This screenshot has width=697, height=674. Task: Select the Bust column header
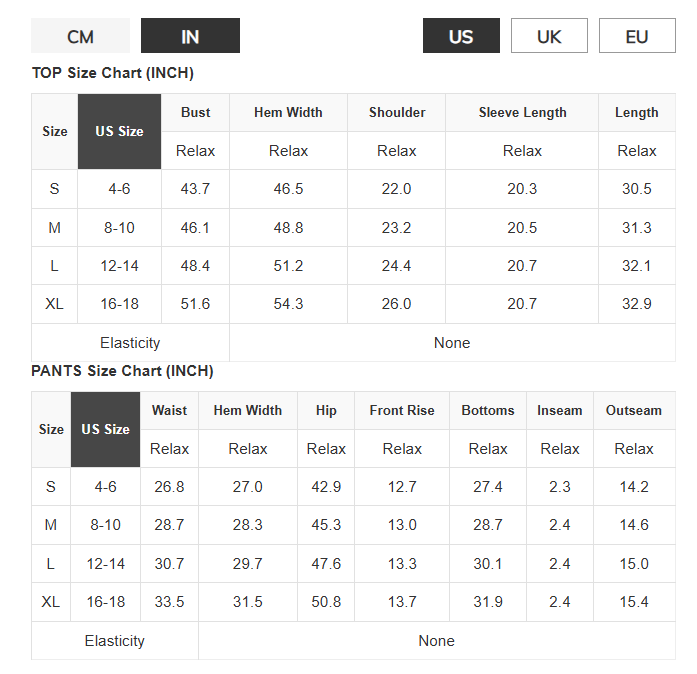[x=195, y=112]
